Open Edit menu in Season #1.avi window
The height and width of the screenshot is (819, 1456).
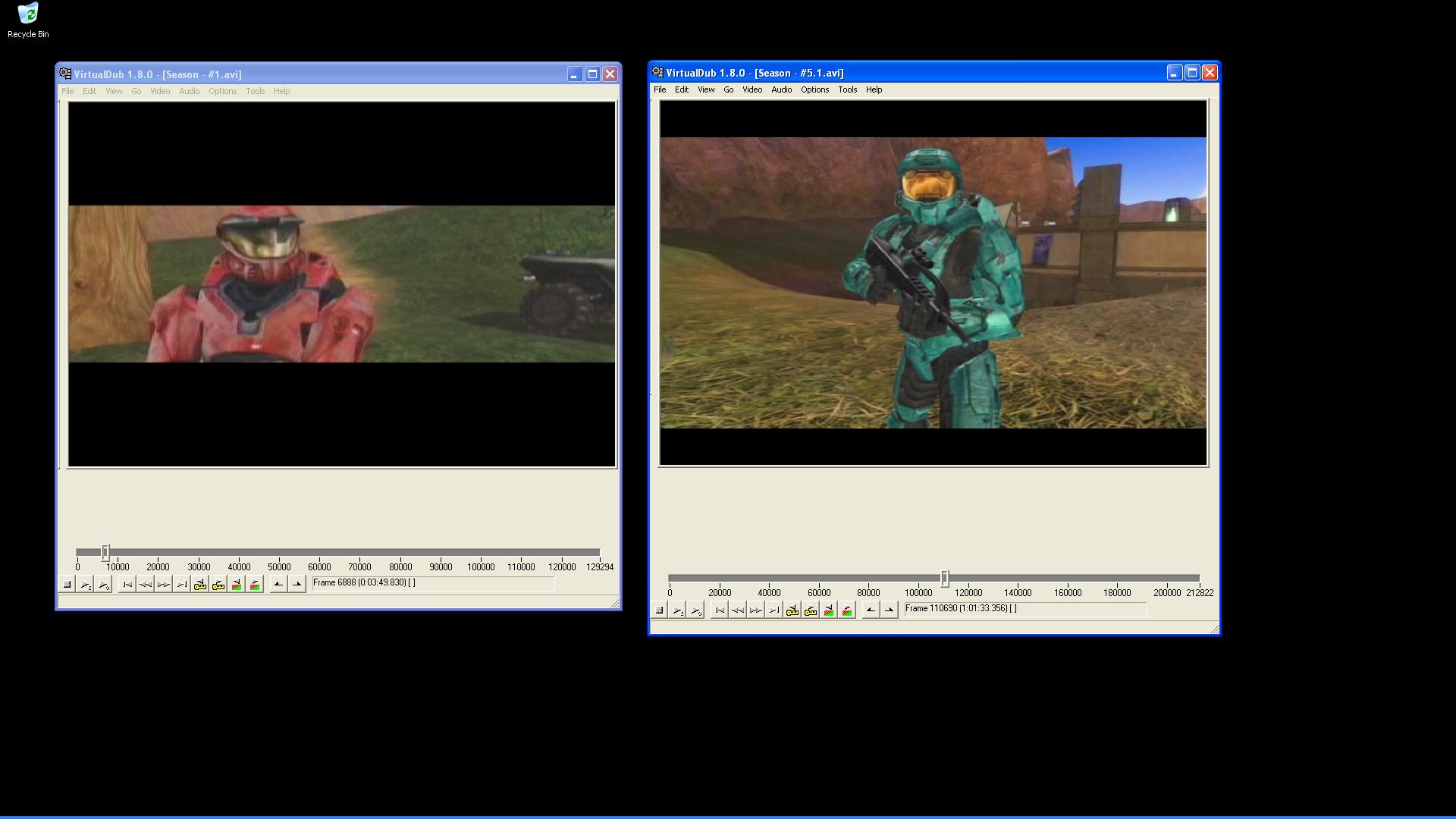pyautogui.click(x=89, y=91)
